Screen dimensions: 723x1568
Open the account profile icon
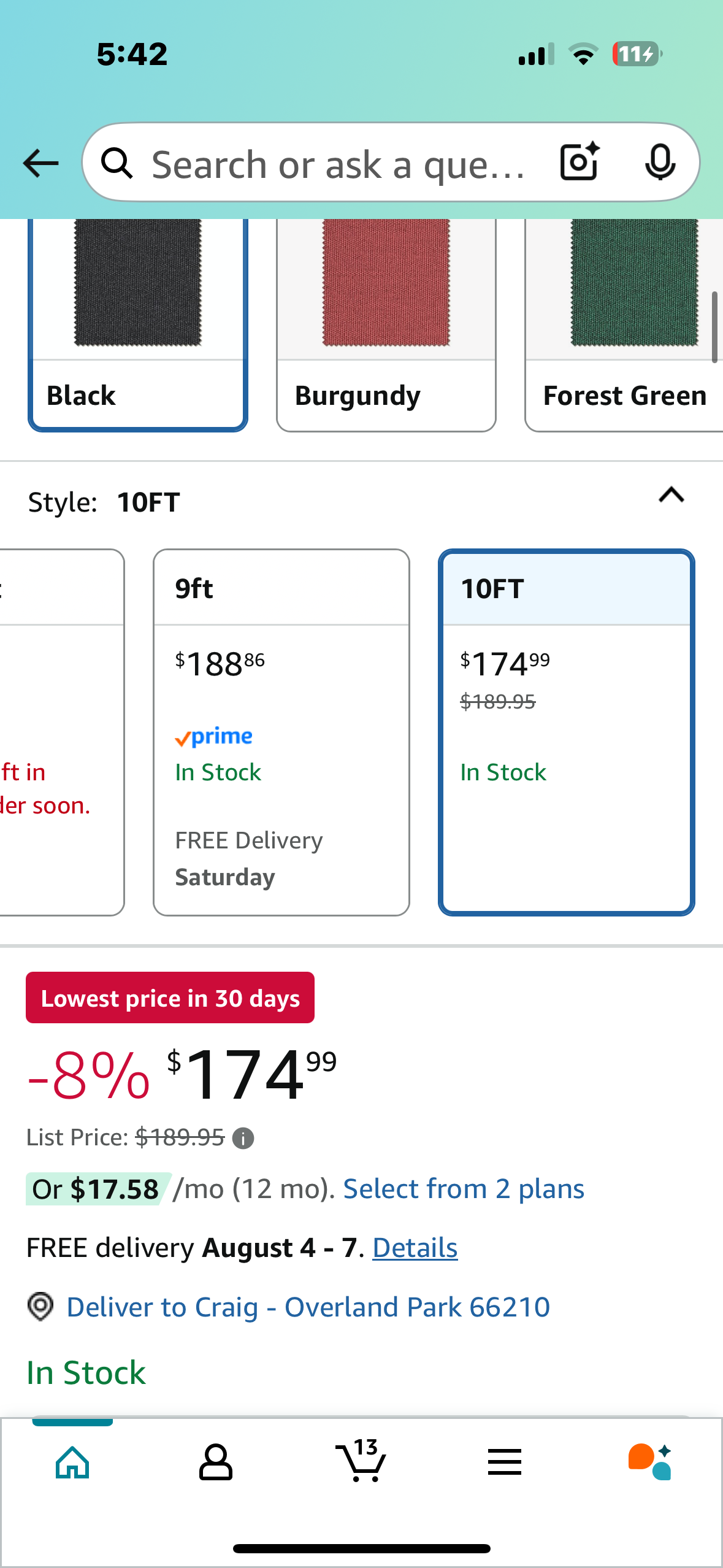(216, 1462)
